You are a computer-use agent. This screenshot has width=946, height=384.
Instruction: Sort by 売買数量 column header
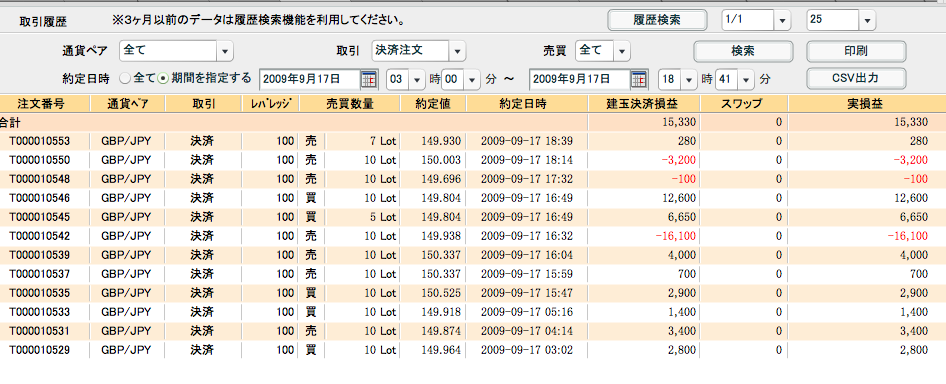point(349,103)
